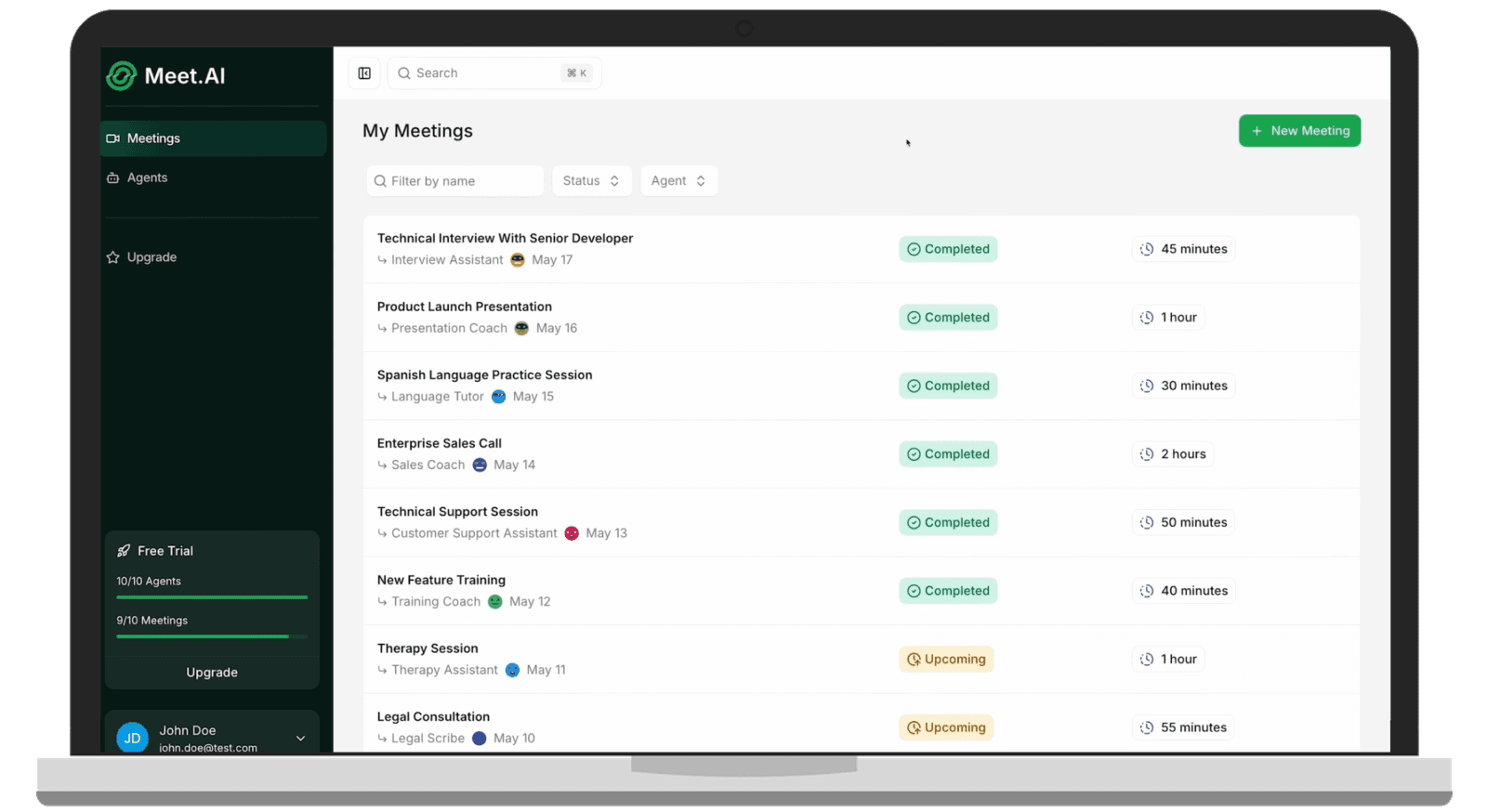This screenshot has width=1487, height=812.
Task: Click the 30 minutes duration badge
Action: [1184, 386]
